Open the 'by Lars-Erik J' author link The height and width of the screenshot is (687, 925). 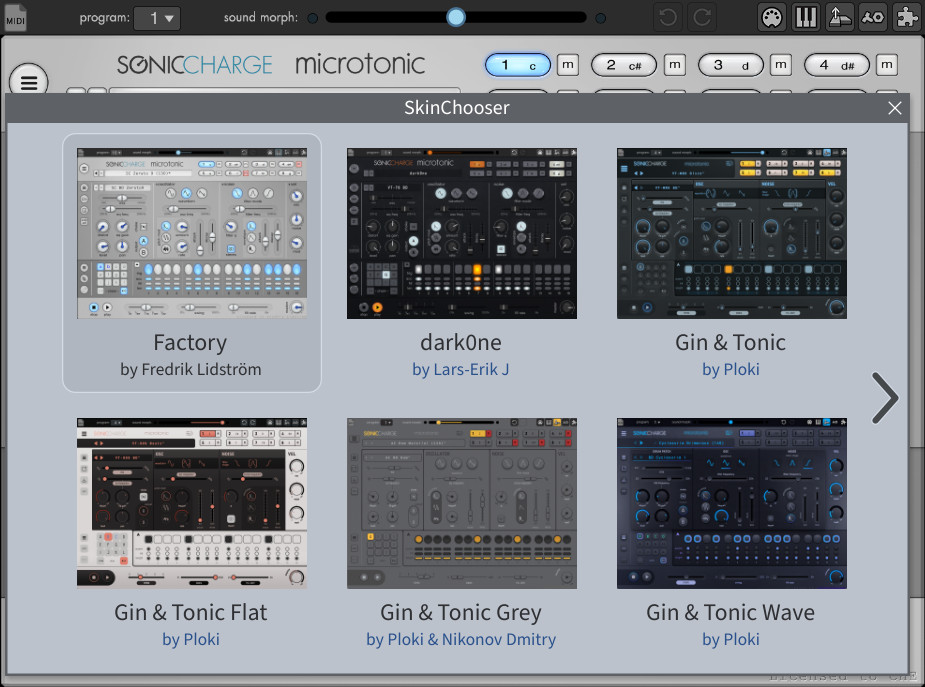tap(461, 370)
